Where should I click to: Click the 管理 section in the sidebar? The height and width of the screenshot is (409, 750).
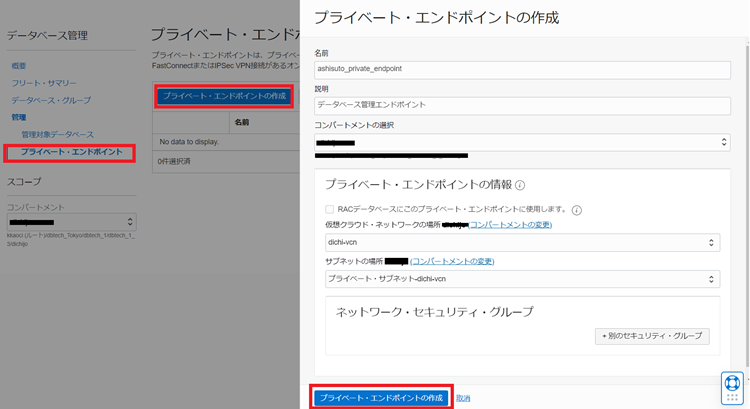click(x=19, y=117)
